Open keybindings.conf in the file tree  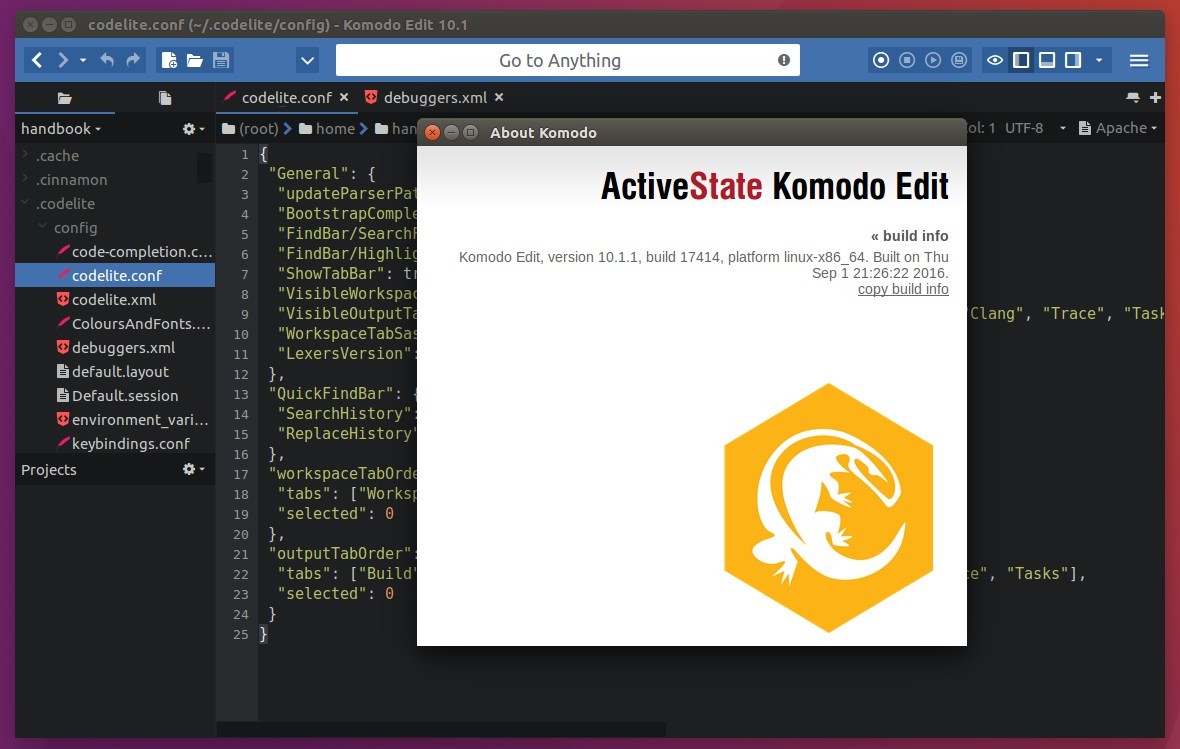tap(123, 443)
